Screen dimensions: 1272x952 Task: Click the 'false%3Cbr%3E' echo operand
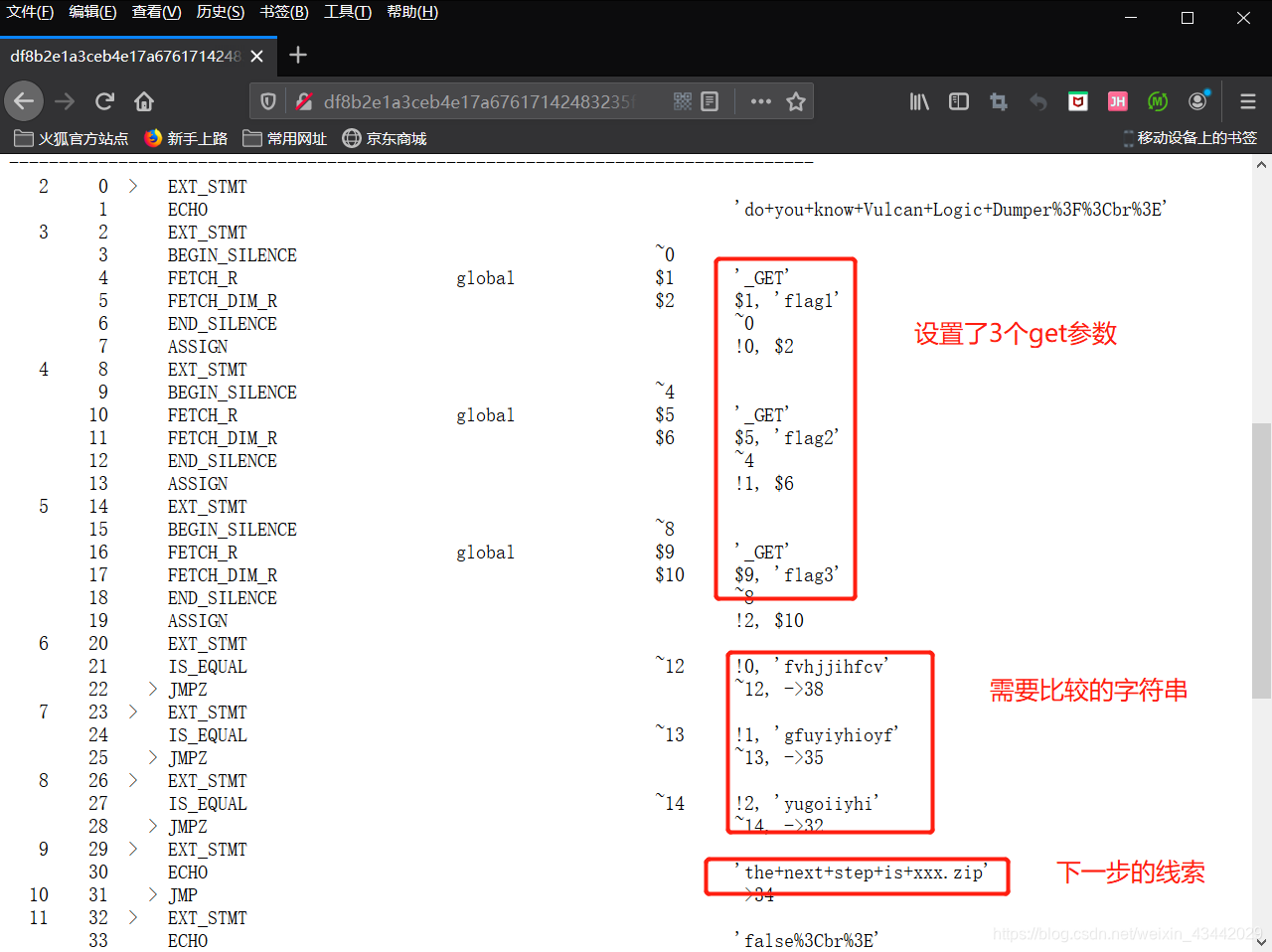pyautogui.click(x=807, y=940)
